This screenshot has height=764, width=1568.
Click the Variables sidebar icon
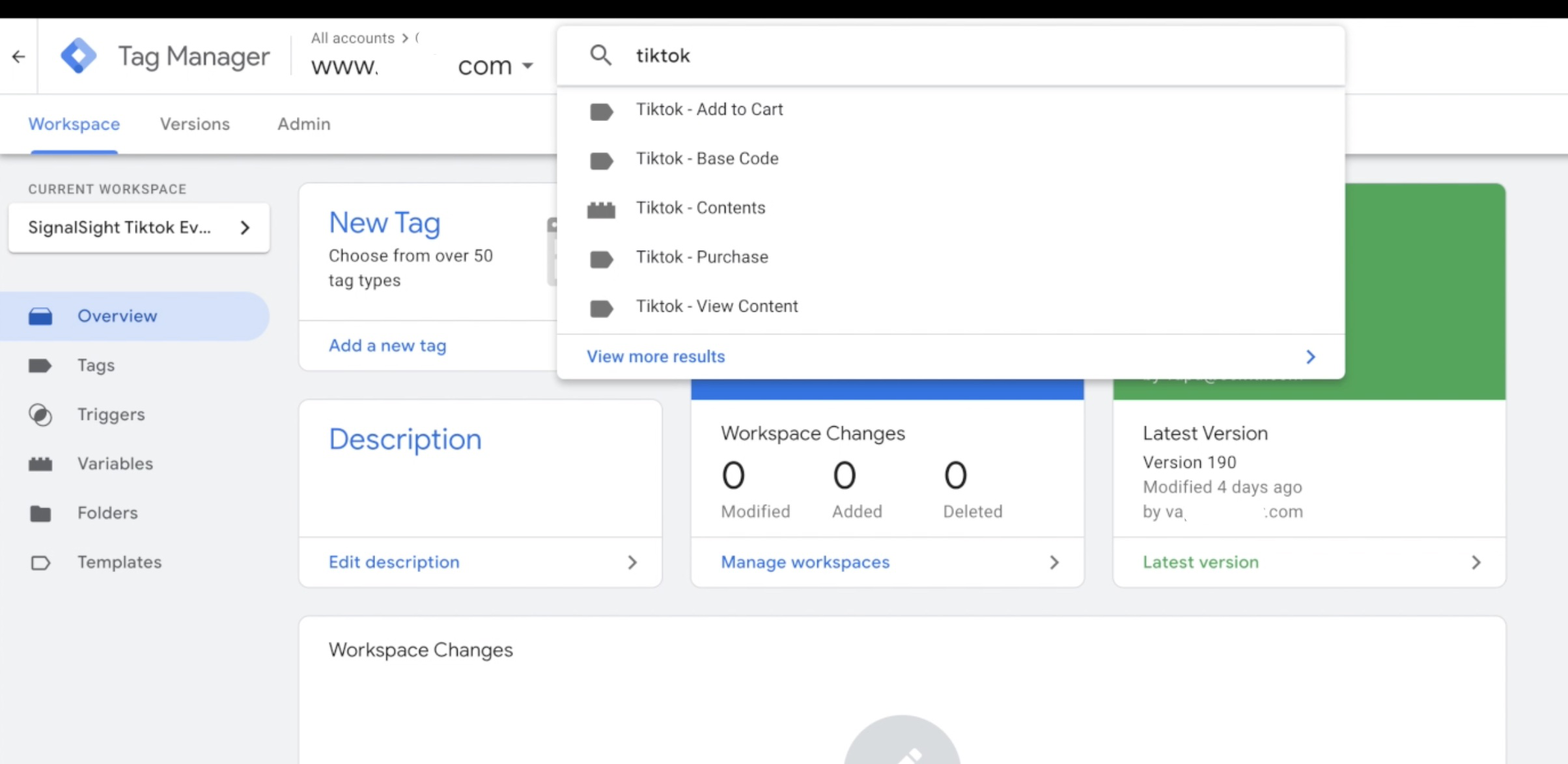click(x=40, y=464)
